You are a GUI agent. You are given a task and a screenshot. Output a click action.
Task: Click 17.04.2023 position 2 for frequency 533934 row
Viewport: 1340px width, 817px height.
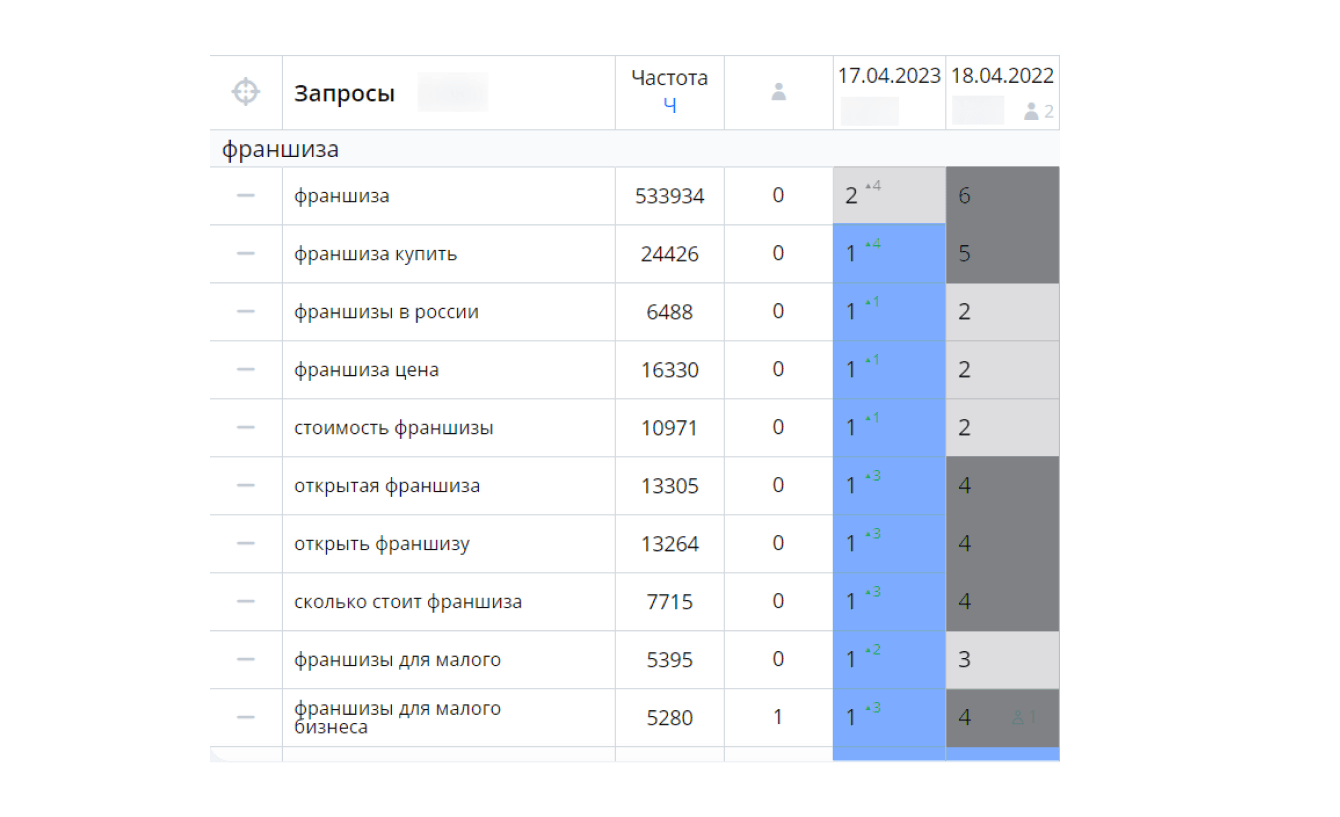889,196
